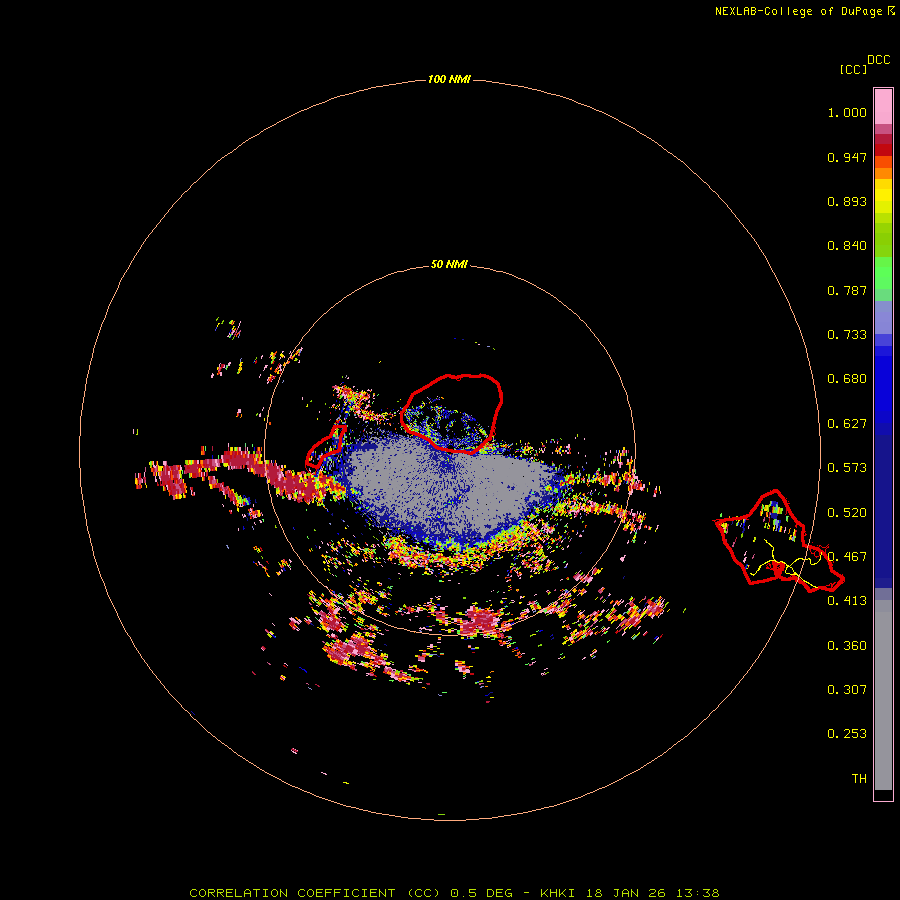Image resolution: width=900 pixels, height=900 pixels.
Task: Select the 0.360 scale value
Action: tap(847, 646)
